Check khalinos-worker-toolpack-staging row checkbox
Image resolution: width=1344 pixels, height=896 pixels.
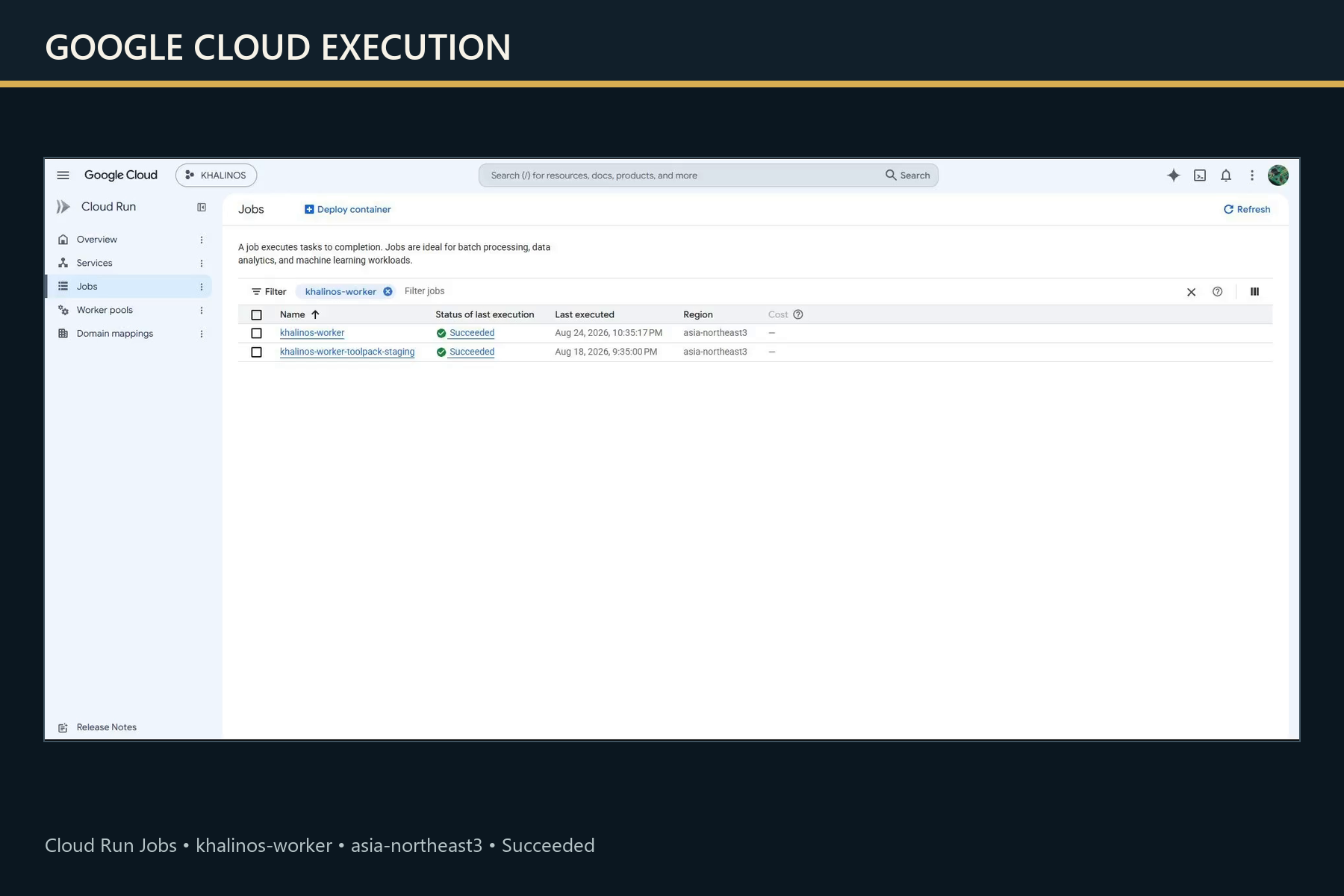click(256, 352)
